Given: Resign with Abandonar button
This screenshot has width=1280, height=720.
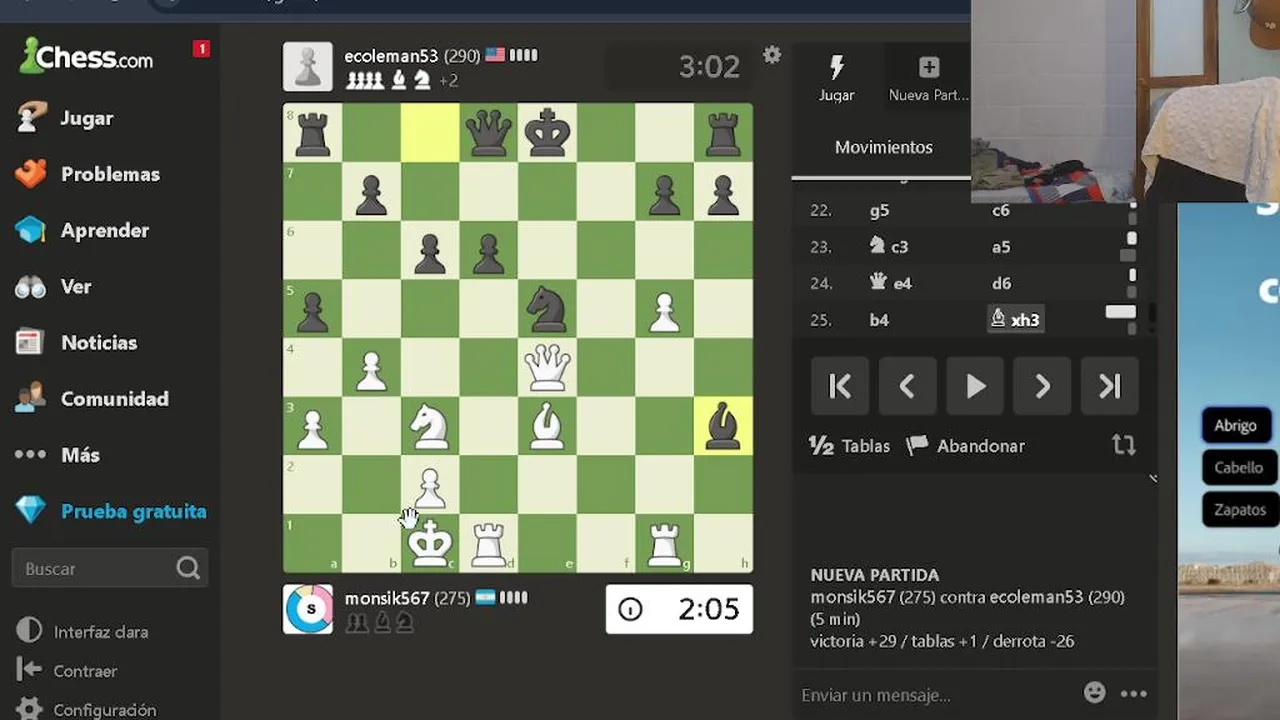Looking at the screenshot, I should point(965,446).
